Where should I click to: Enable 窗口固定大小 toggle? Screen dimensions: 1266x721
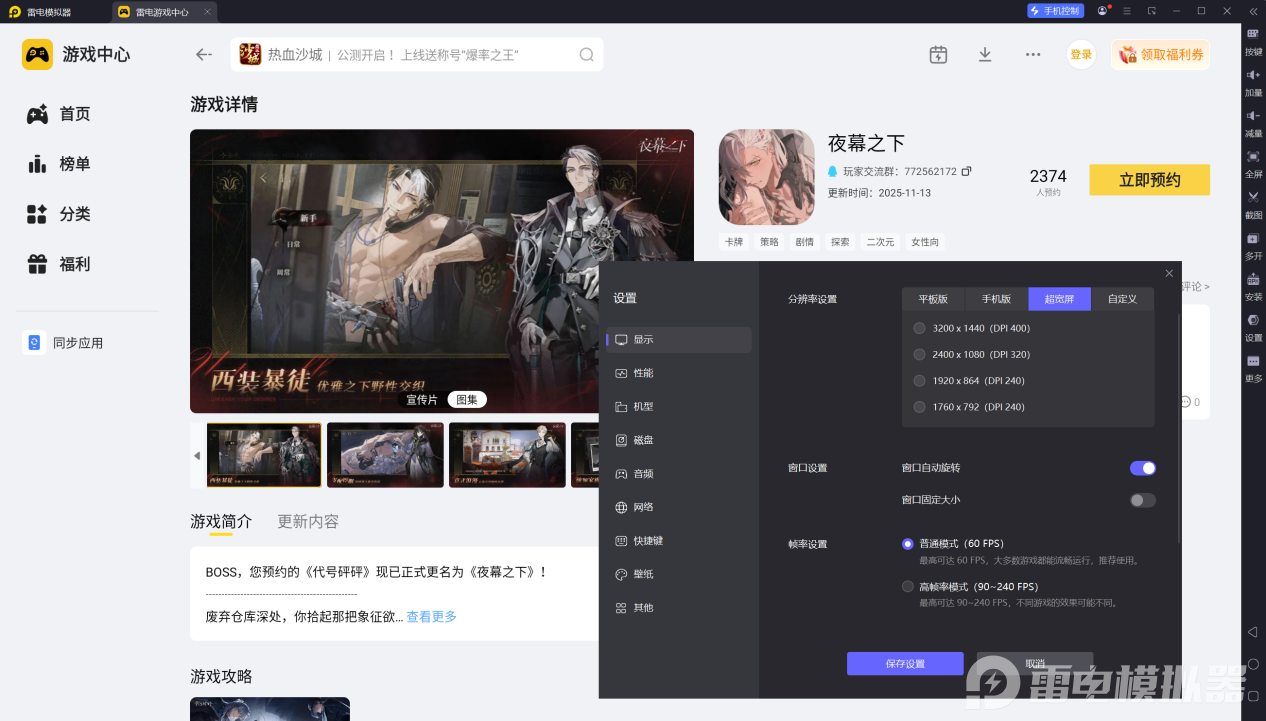point(1142,499)
